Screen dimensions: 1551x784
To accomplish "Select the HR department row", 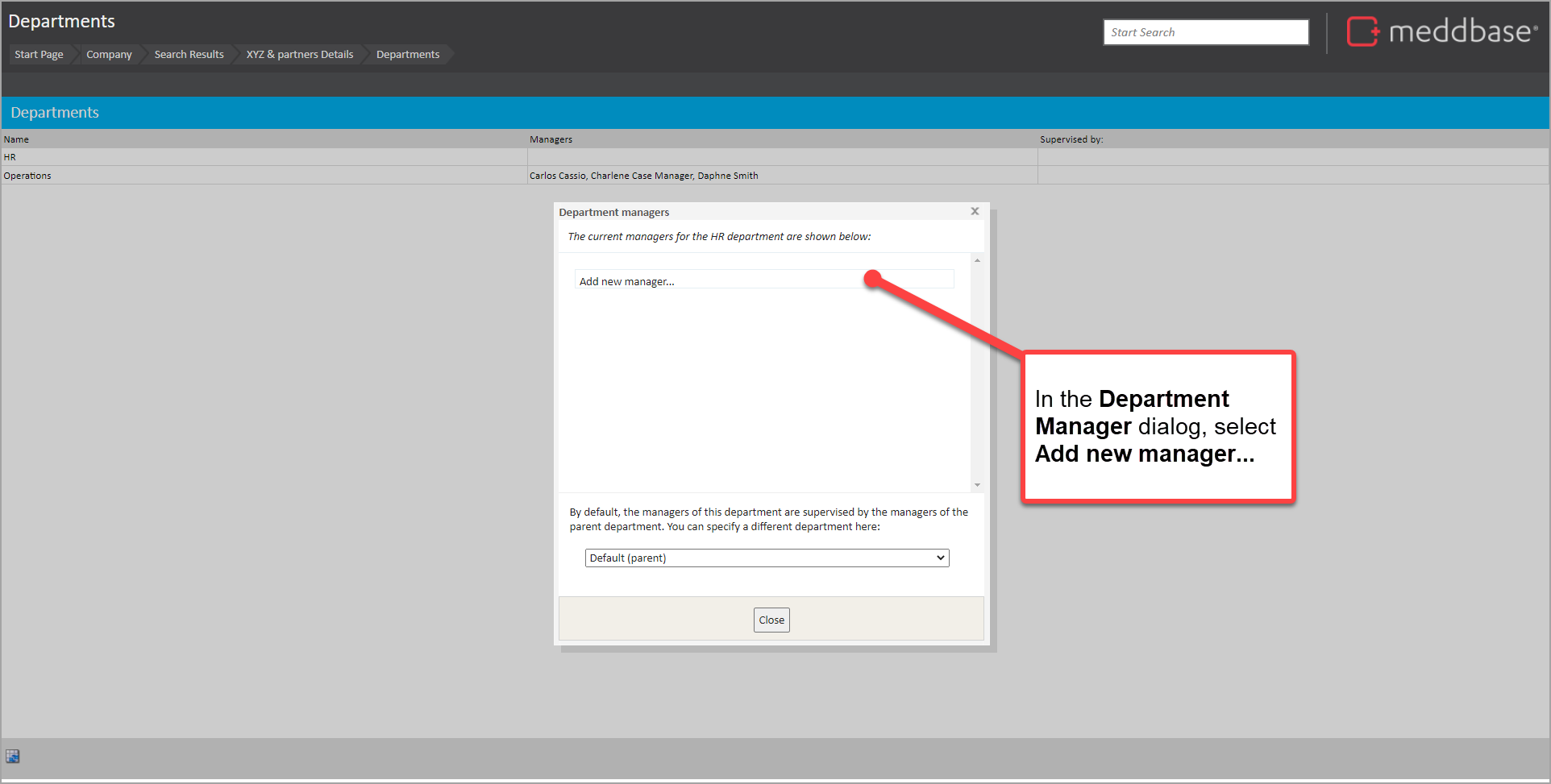I will (x=10, y=157).
